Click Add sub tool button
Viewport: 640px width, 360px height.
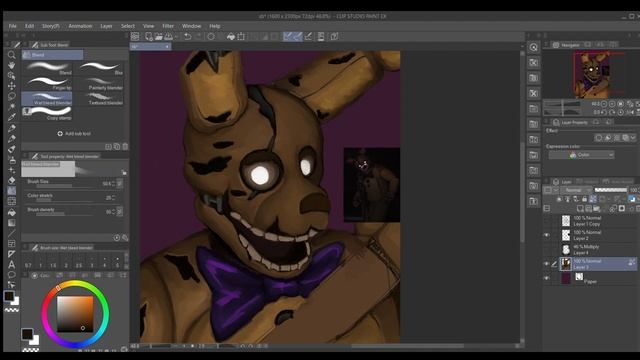(74, 133)
